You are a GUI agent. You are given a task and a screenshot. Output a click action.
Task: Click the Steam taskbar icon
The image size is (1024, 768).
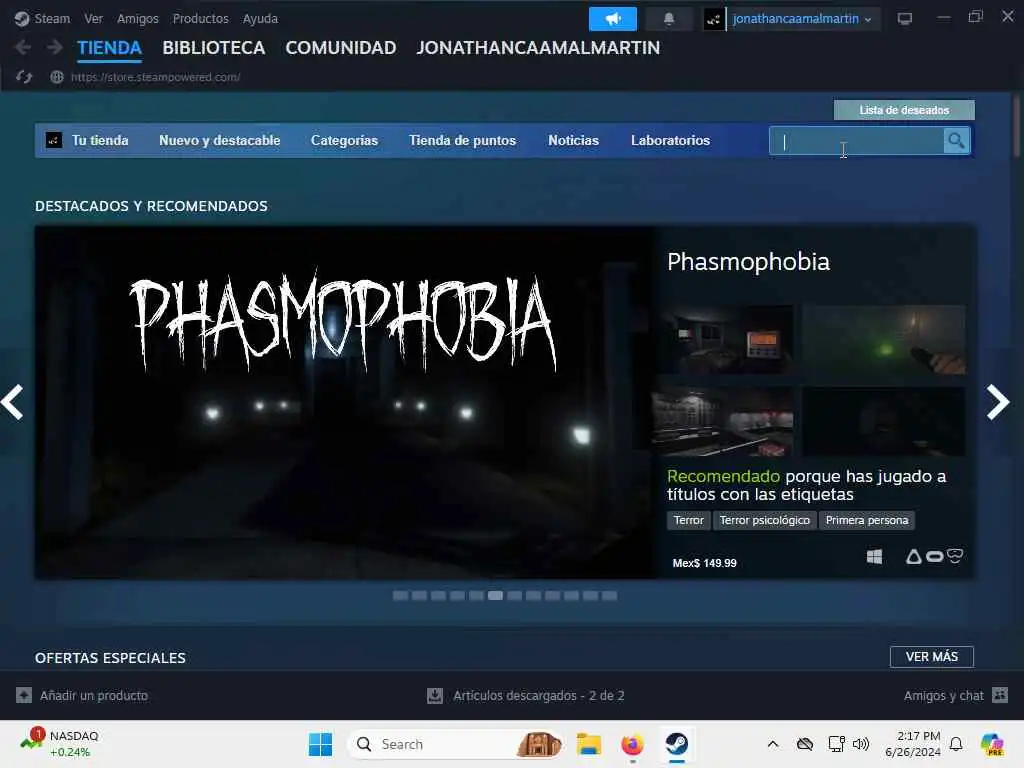677,744
